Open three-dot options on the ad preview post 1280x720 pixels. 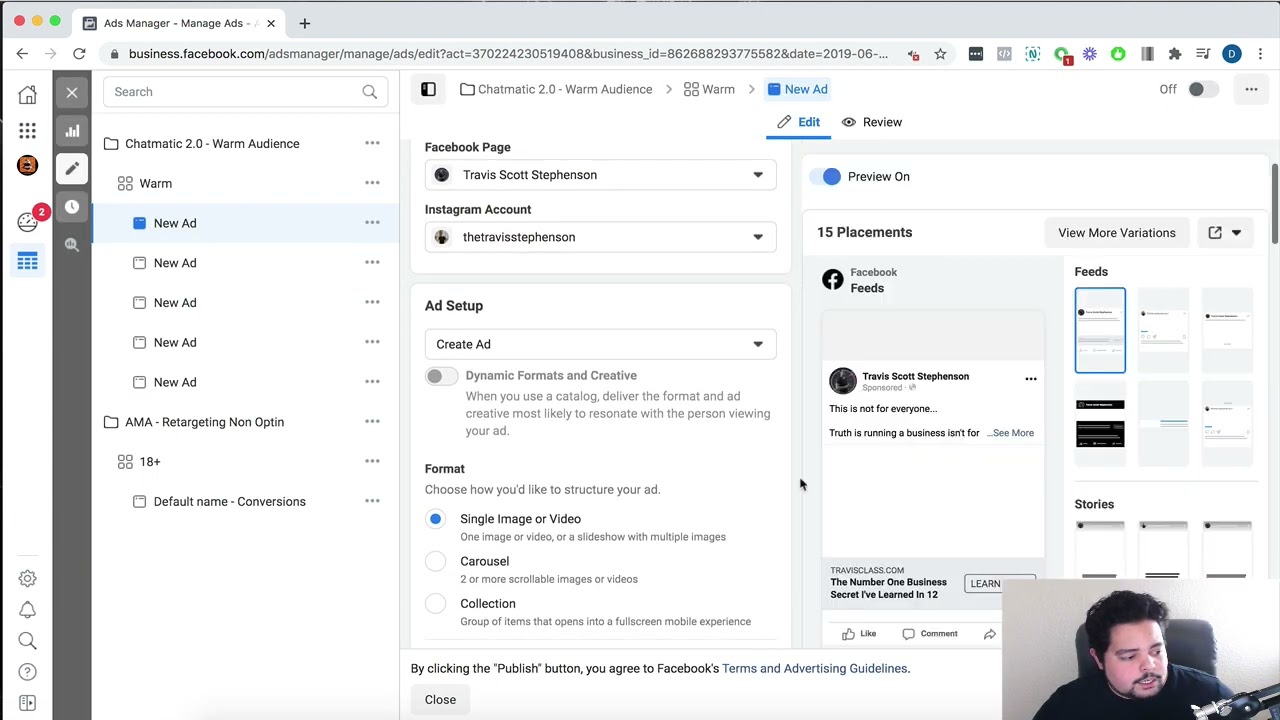tap(1031, 379)
